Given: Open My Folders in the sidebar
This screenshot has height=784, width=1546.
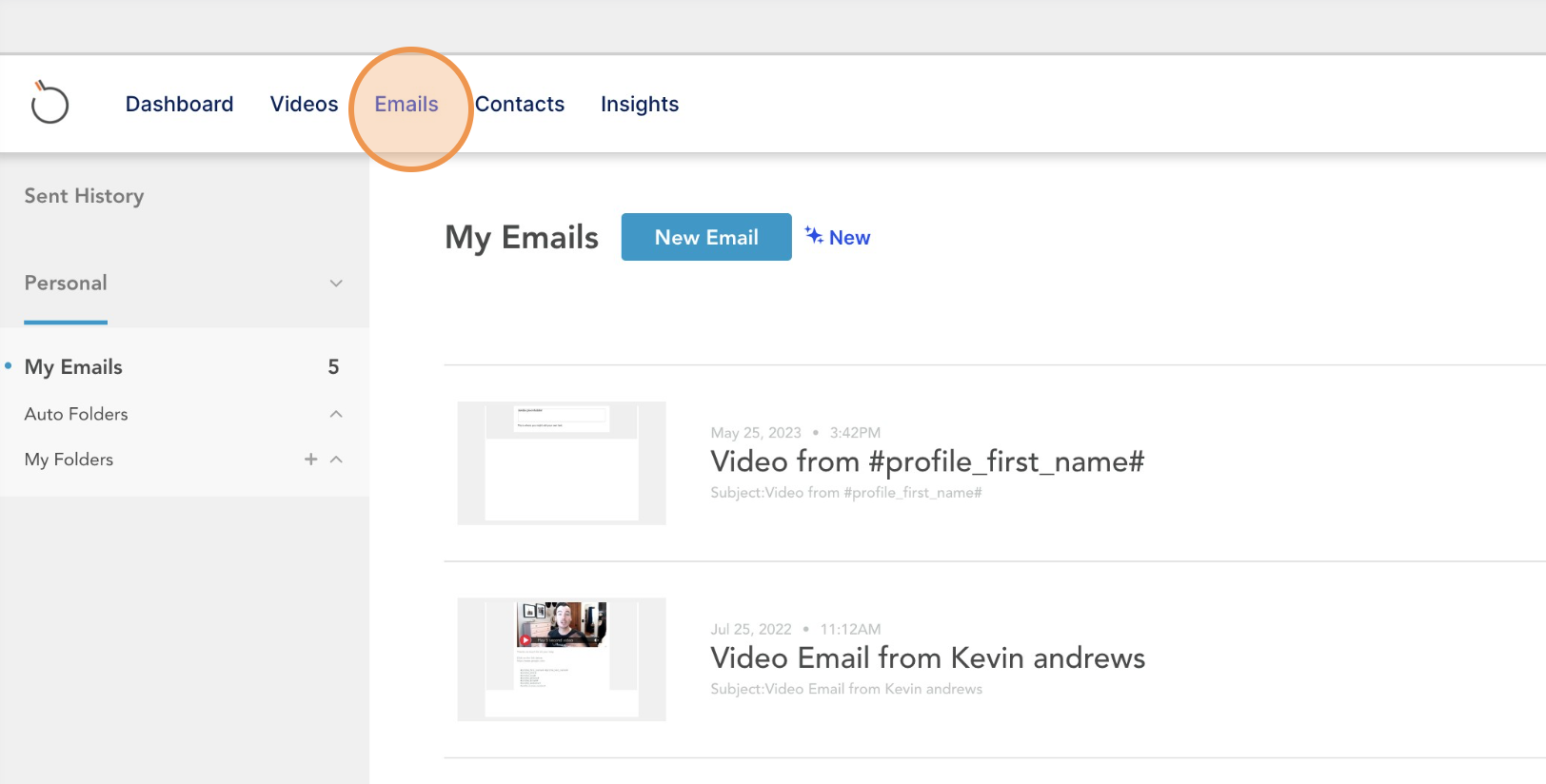Looking at the screenshot, I should coord(69,460).
